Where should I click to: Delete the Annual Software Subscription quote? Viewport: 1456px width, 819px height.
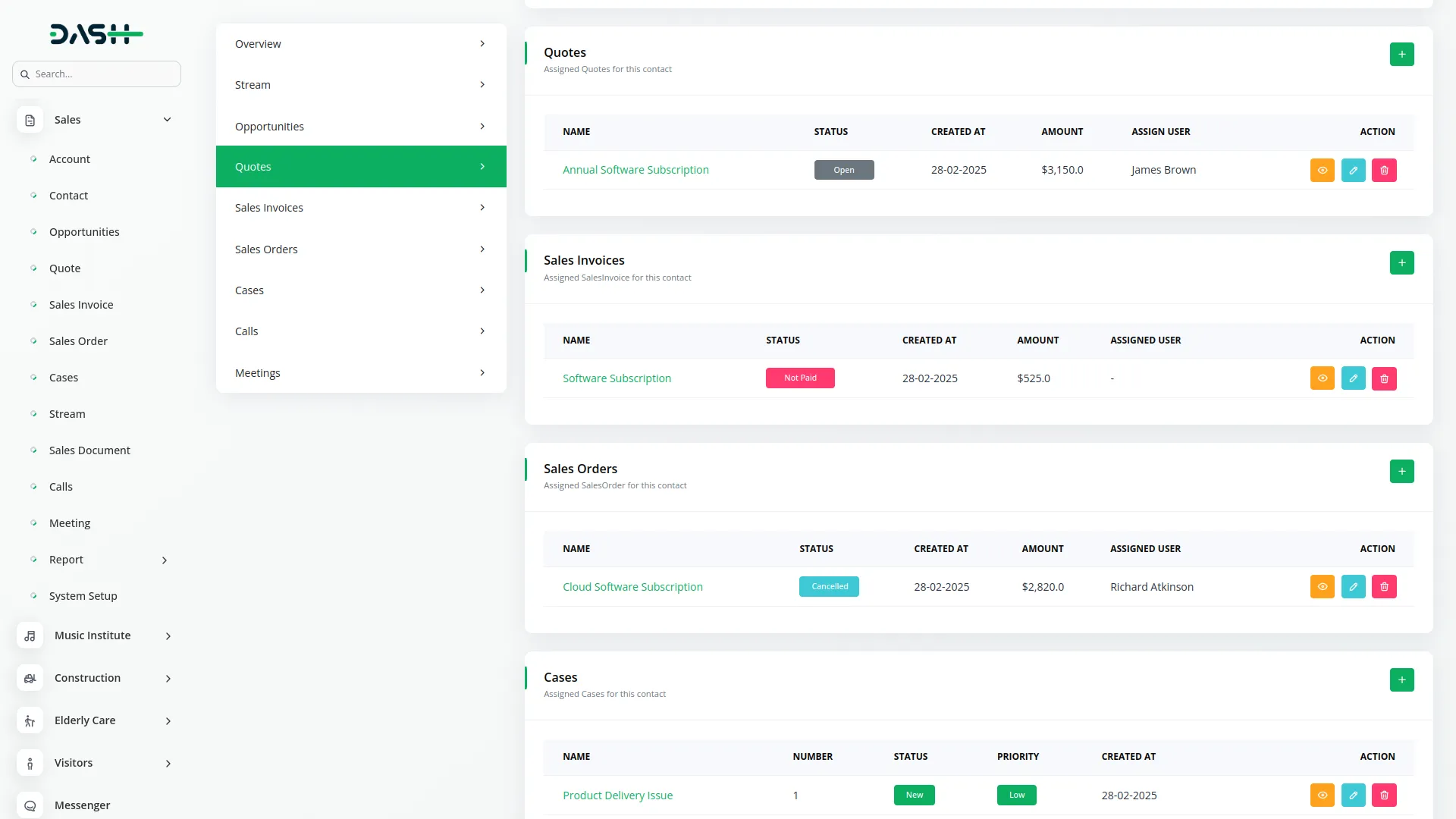coord(1384,171)
